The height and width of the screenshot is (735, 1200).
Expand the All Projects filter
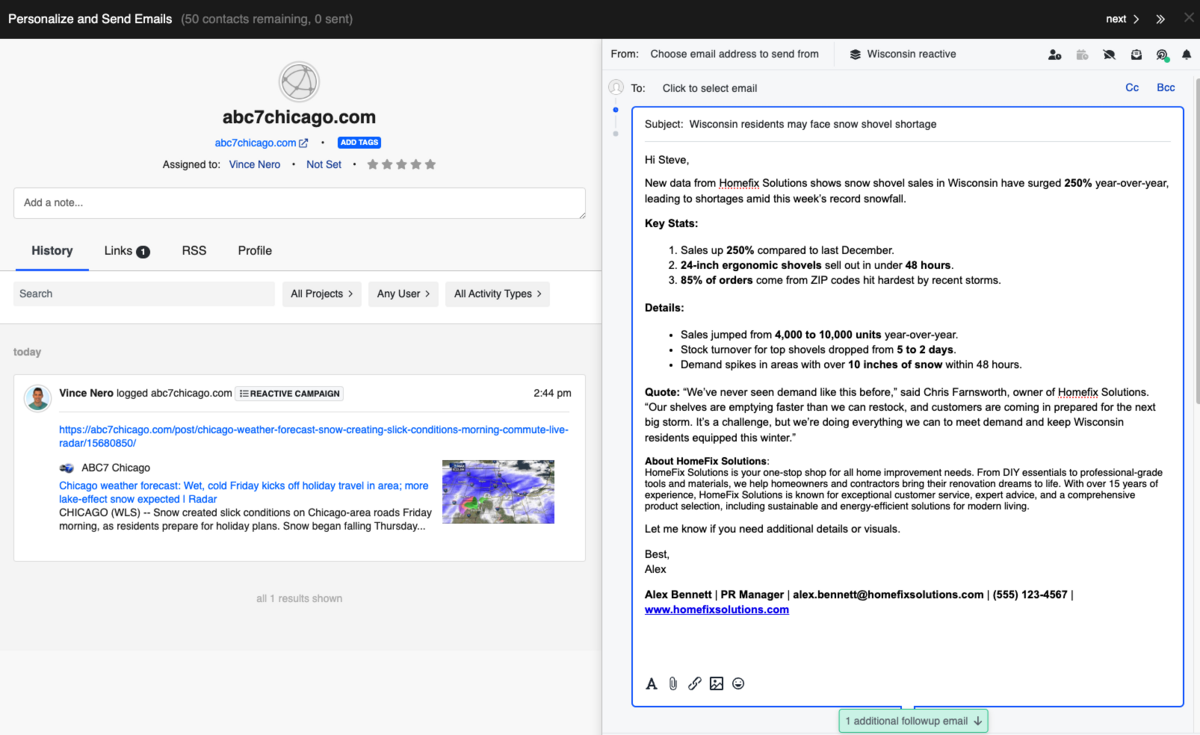[321, 294]
